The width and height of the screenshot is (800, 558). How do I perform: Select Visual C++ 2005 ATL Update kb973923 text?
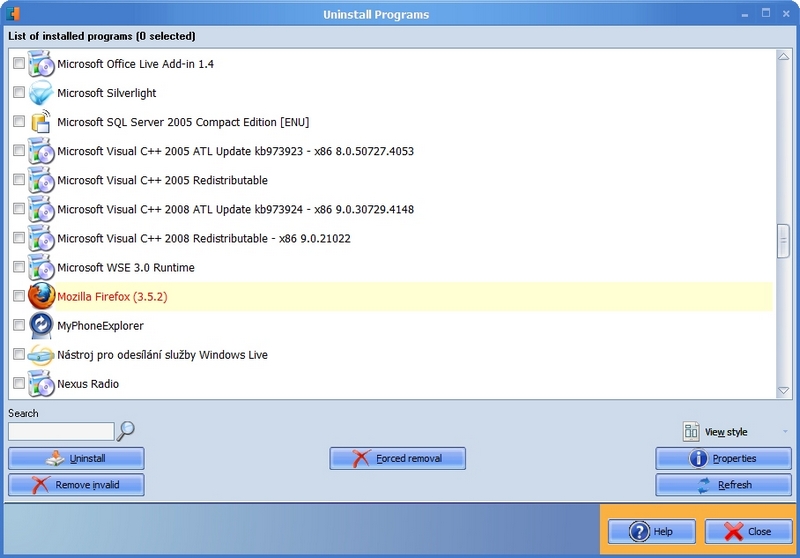235,151
